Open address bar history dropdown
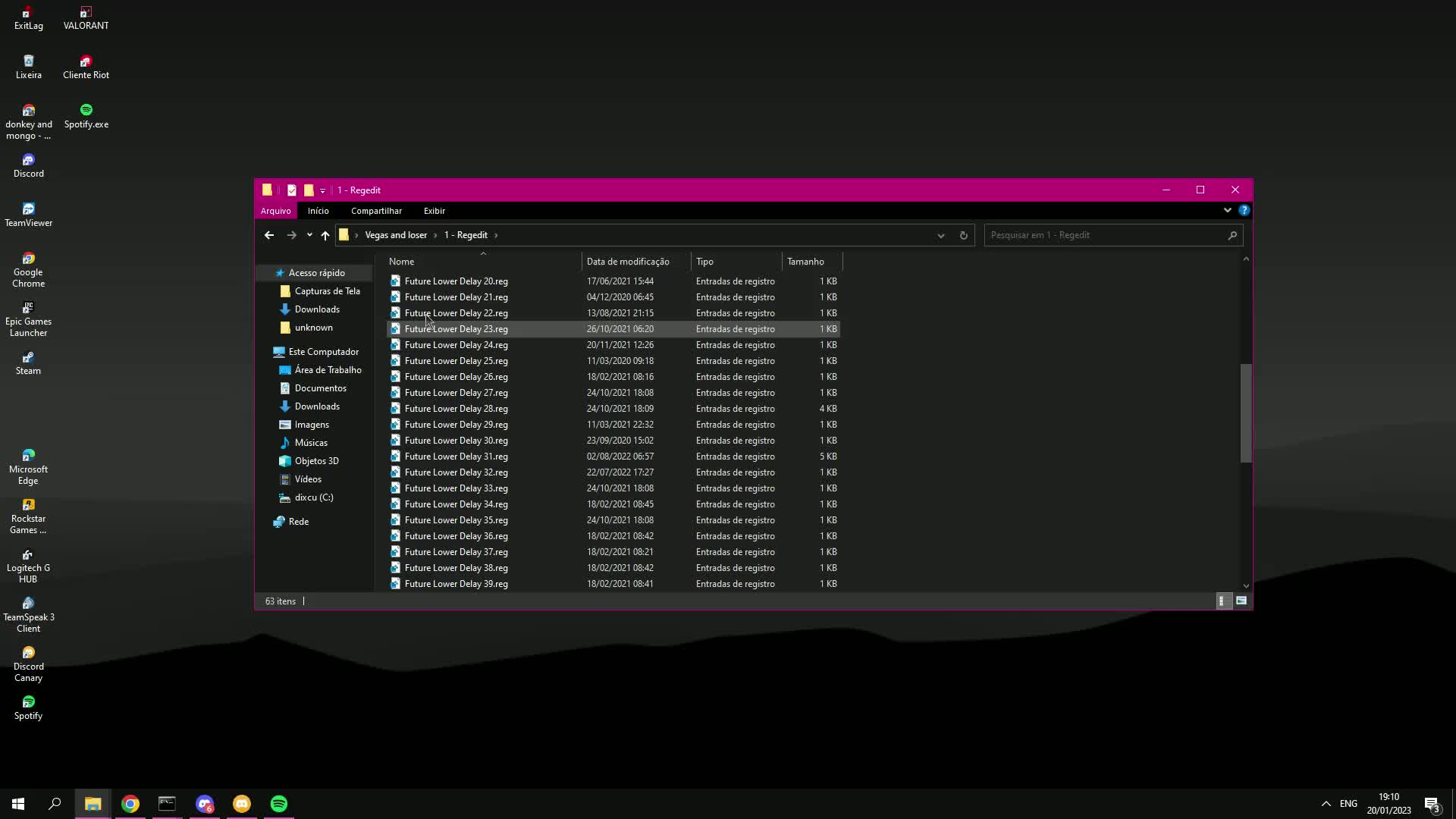Screen dimensions: 1456x819 941,235
